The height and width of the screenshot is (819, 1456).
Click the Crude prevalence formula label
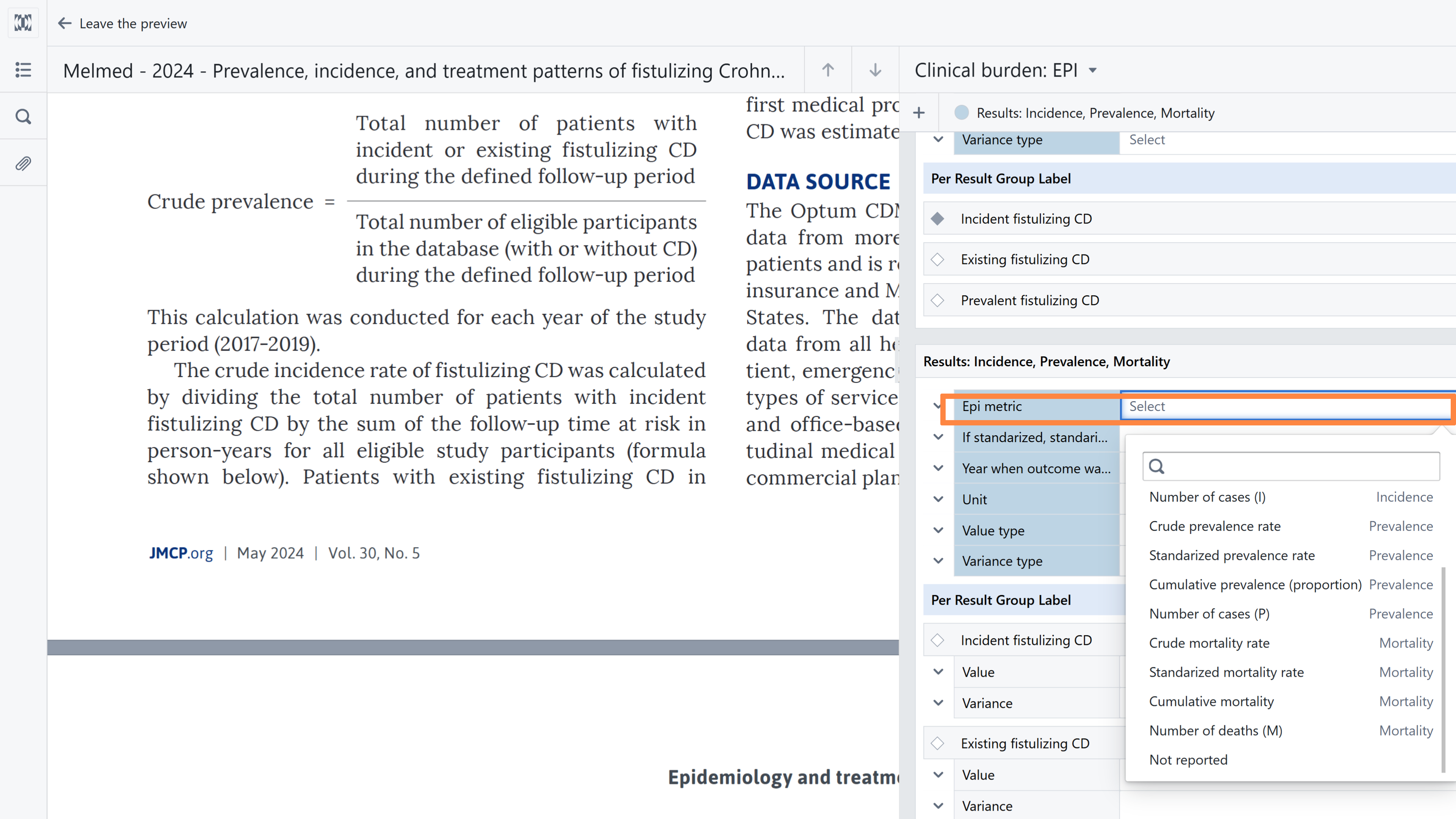(230, 202)
